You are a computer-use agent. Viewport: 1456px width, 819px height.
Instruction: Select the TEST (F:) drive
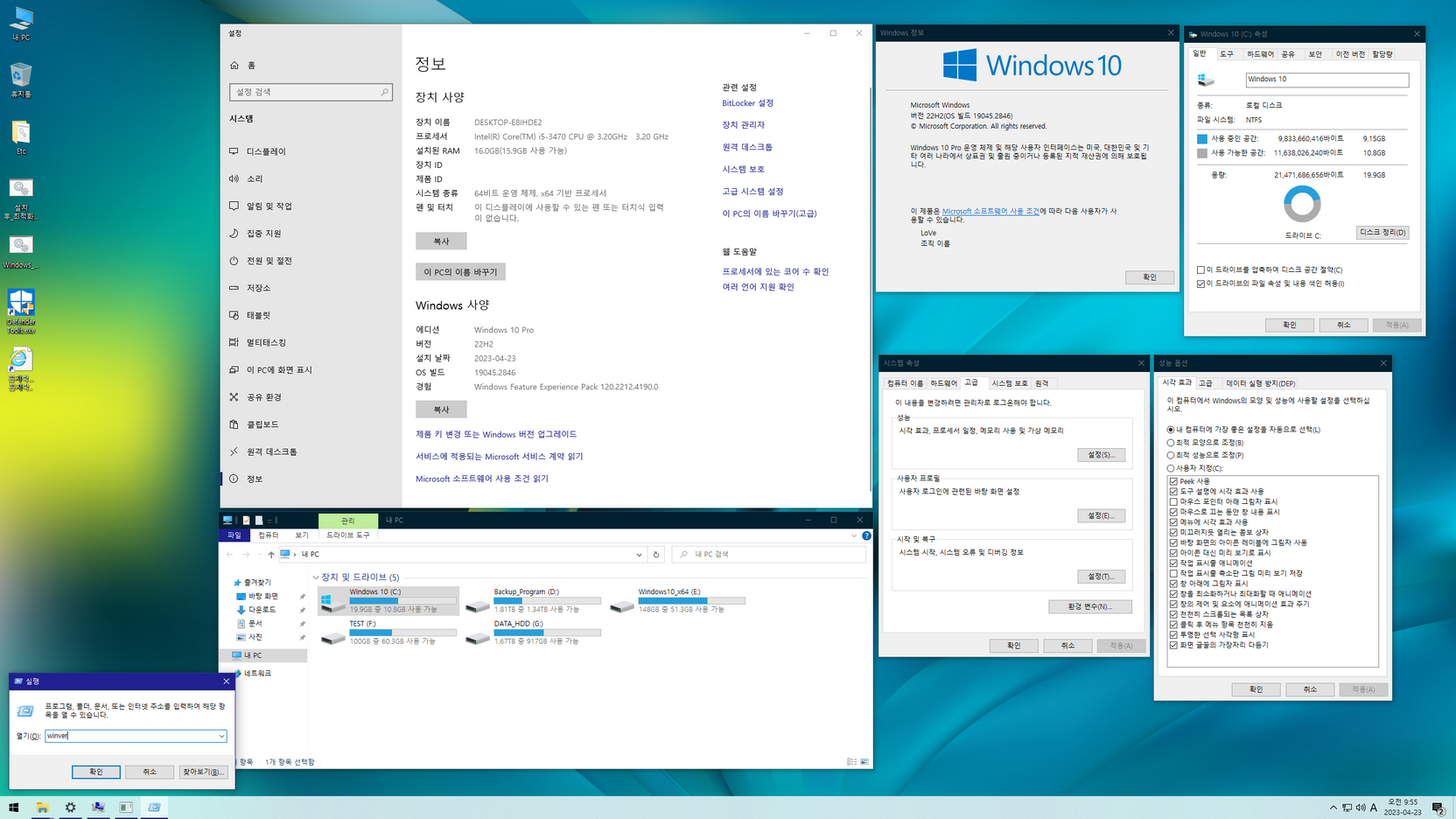388,633
